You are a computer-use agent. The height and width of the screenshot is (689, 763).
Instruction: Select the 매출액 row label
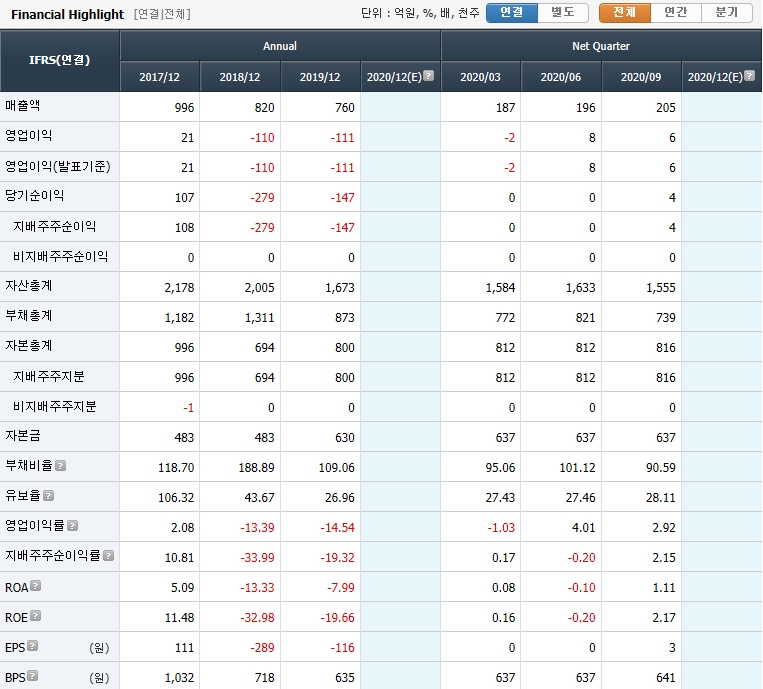tap(23, 106)
